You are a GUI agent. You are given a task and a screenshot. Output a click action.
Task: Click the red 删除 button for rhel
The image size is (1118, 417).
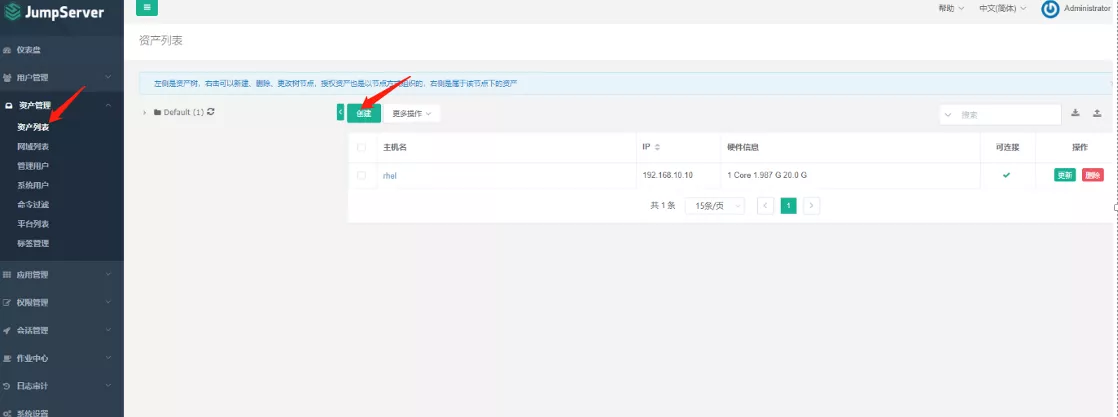click(1092, 176)
